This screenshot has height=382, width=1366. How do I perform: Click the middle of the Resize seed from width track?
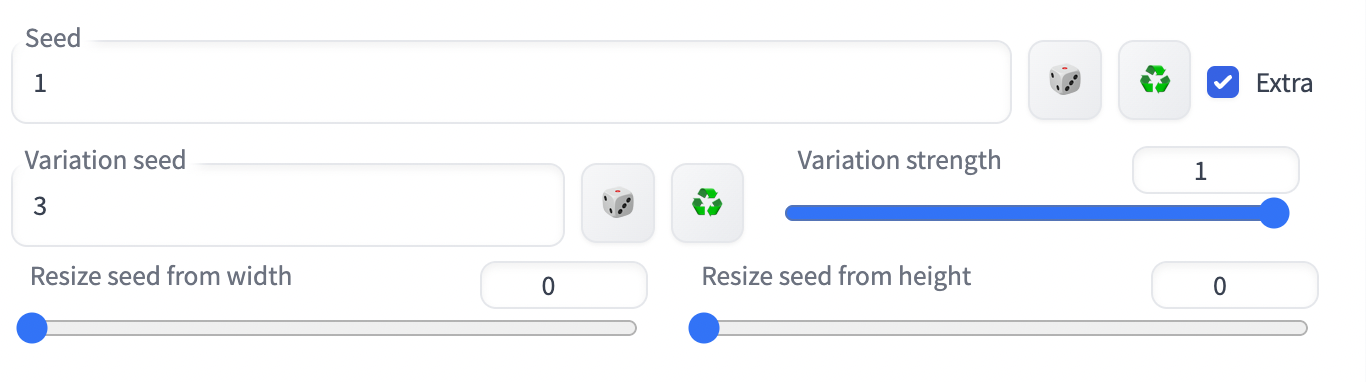coord(327,328)
